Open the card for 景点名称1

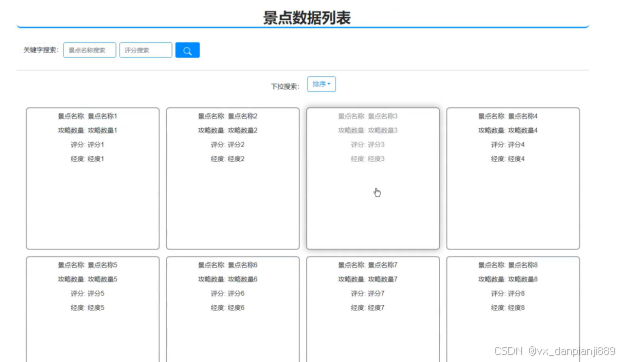93,178
